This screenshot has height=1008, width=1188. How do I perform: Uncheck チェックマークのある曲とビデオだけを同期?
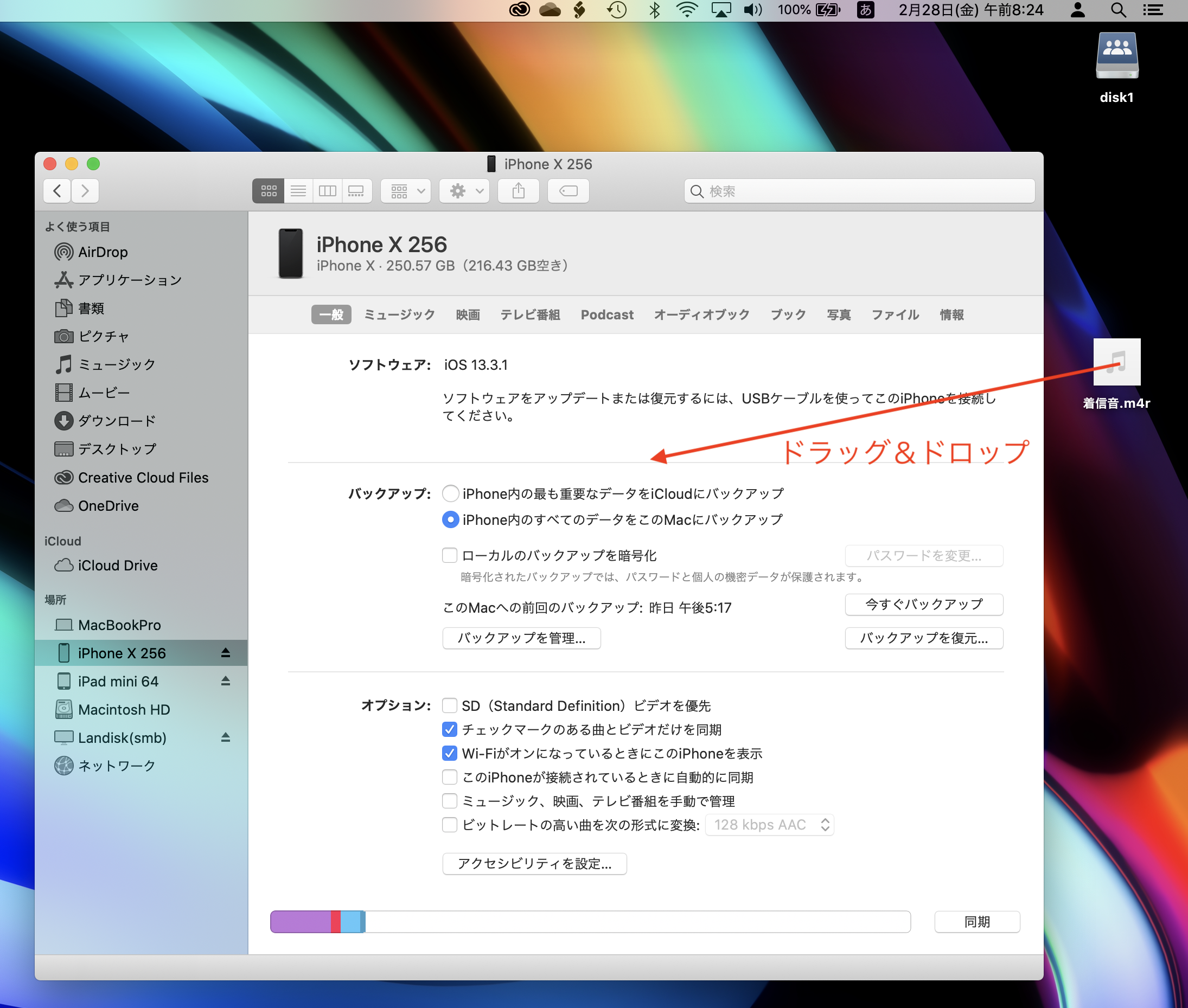[450, 730]
